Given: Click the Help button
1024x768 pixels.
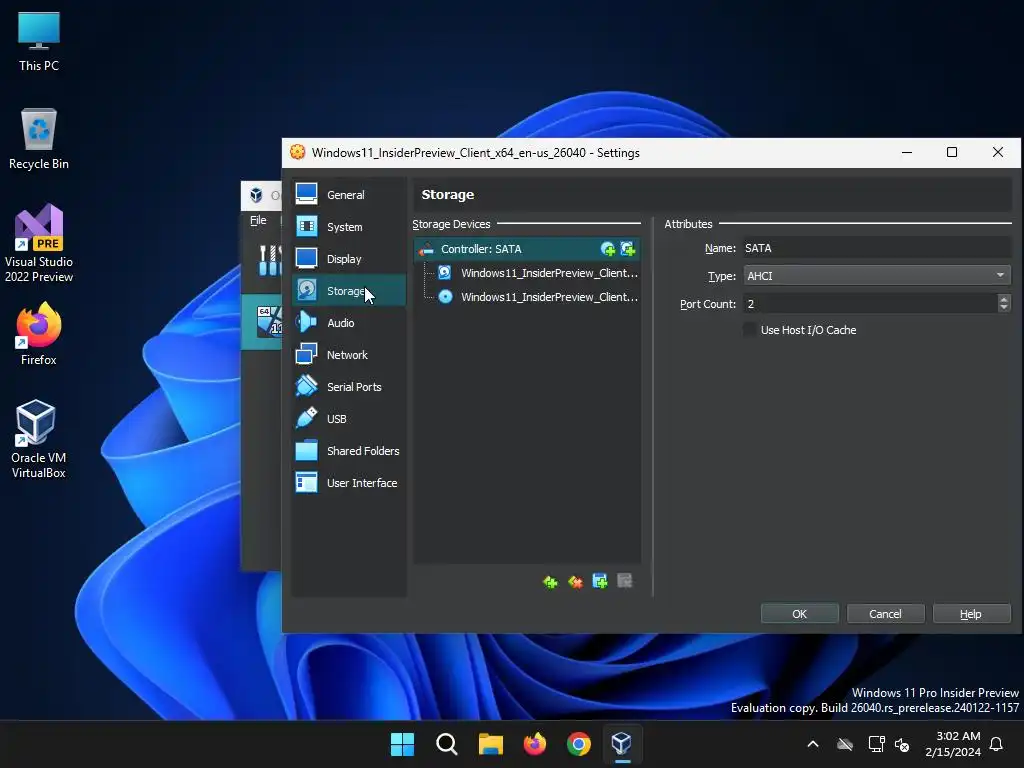Looking at the screenshot, I should [x=971, y=614].
